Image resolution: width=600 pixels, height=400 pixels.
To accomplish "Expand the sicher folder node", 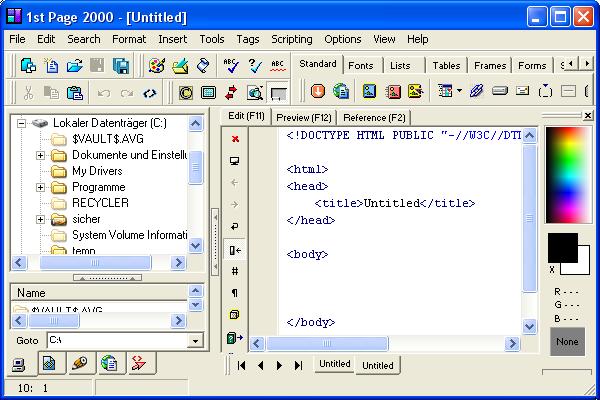I will [x=40, y=219].
